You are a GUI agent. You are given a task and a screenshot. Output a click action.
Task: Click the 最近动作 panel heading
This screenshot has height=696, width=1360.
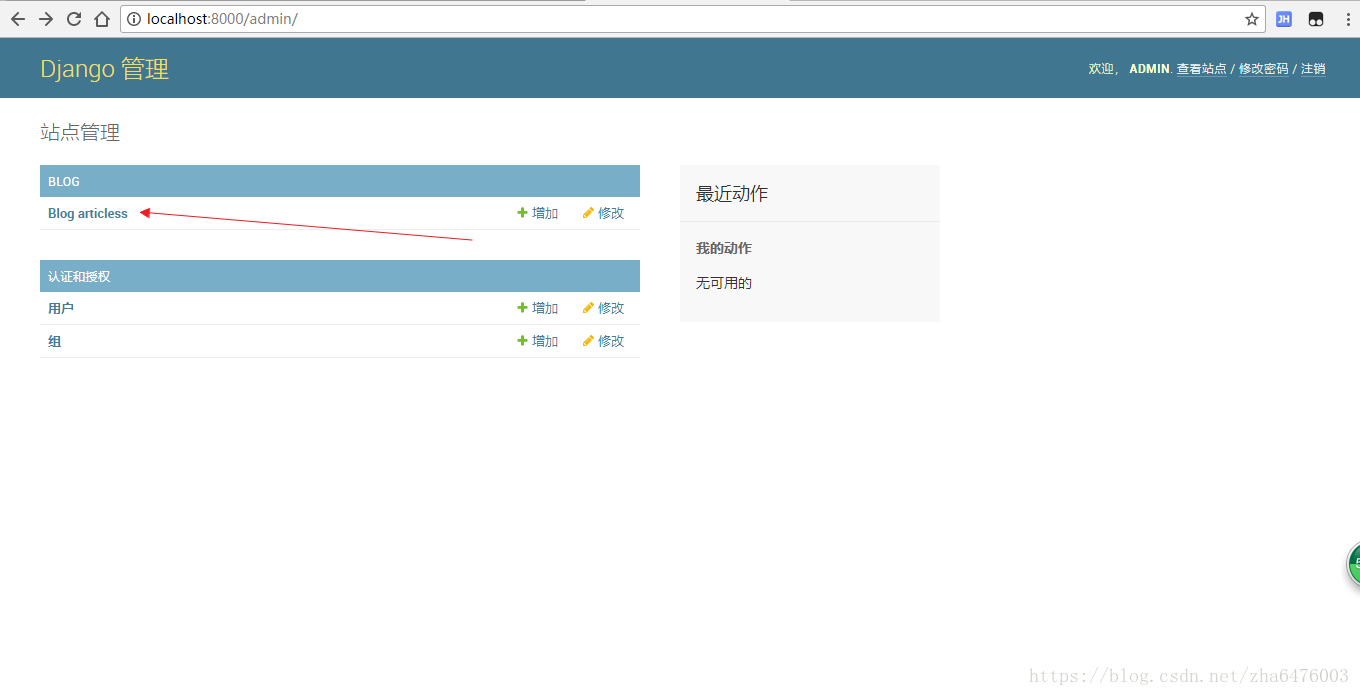click(732, 194)
